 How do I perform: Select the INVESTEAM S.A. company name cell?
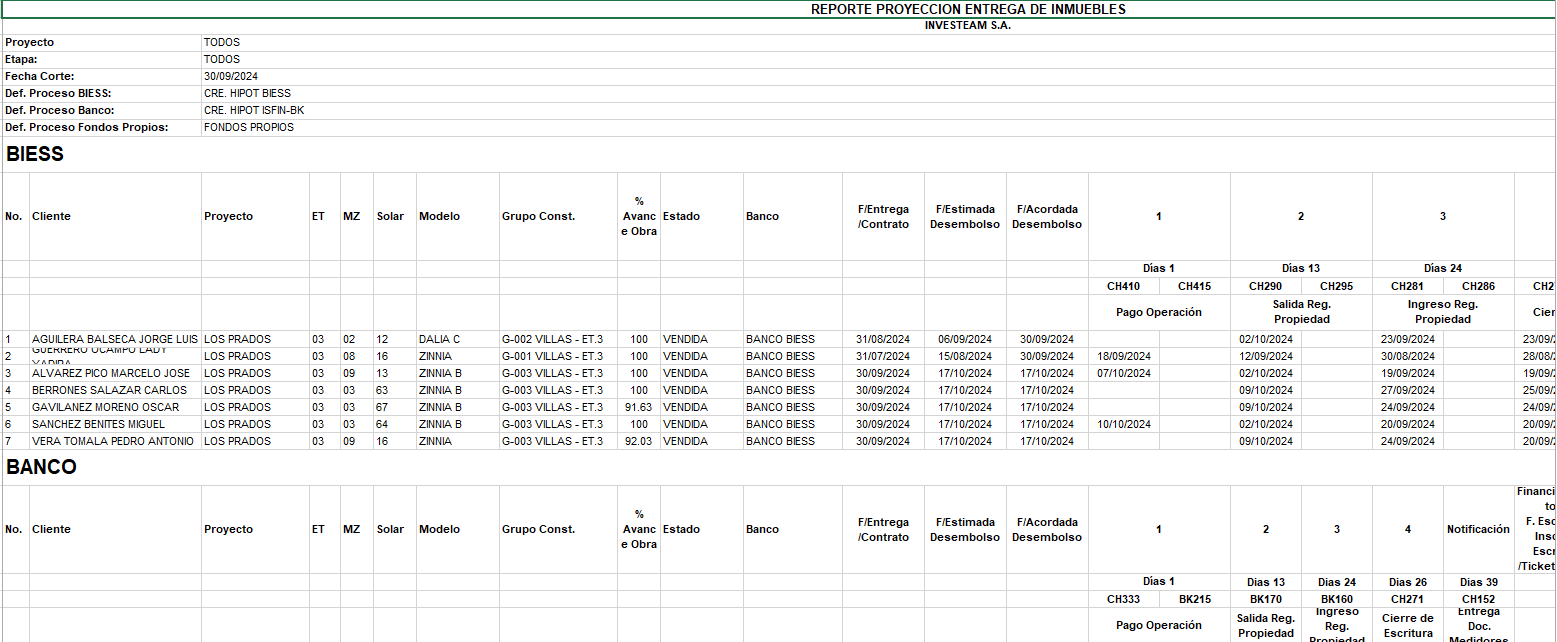coord(967,26)
